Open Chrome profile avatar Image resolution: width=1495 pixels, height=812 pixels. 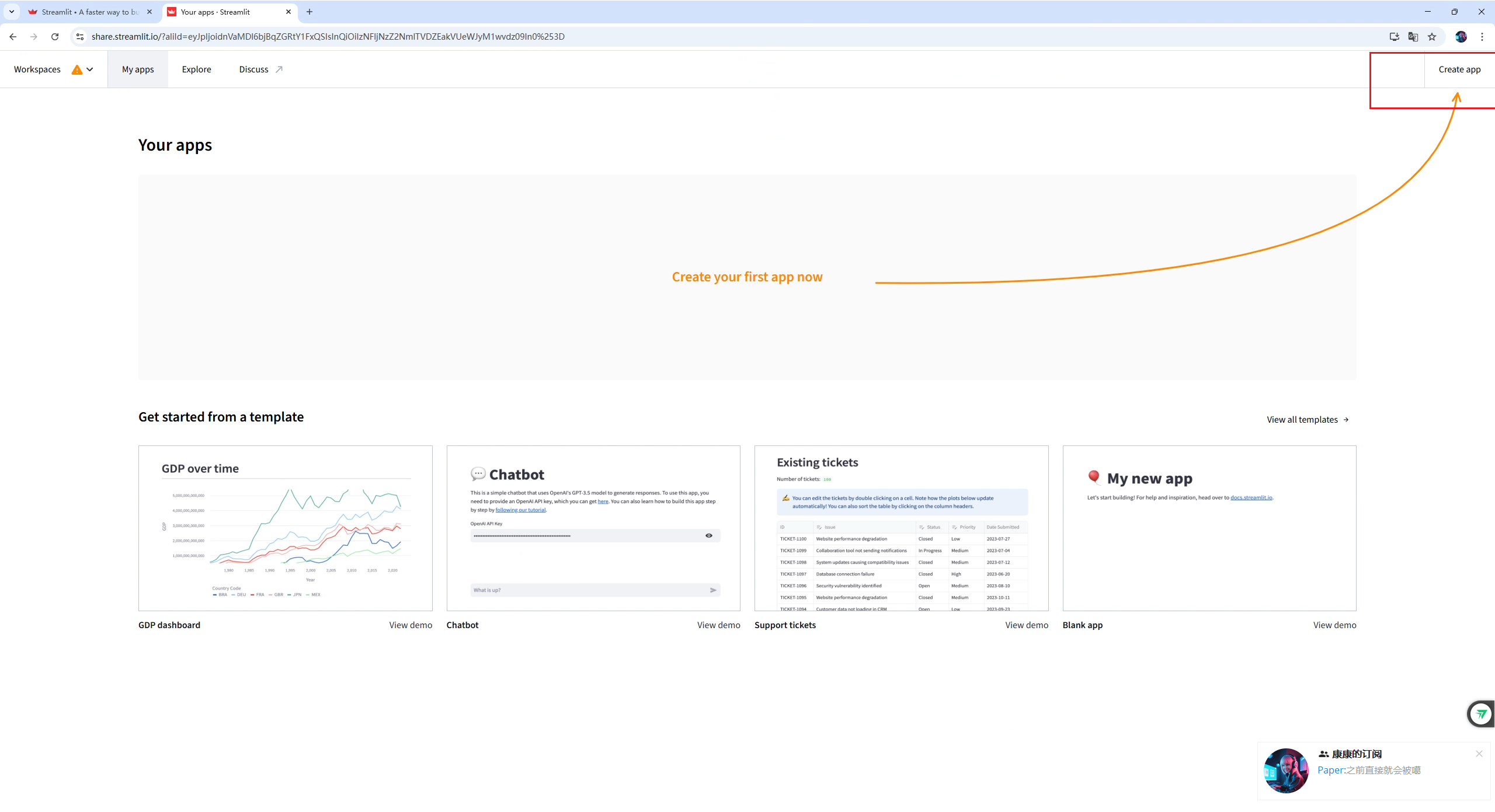[x=1461, y=37]
